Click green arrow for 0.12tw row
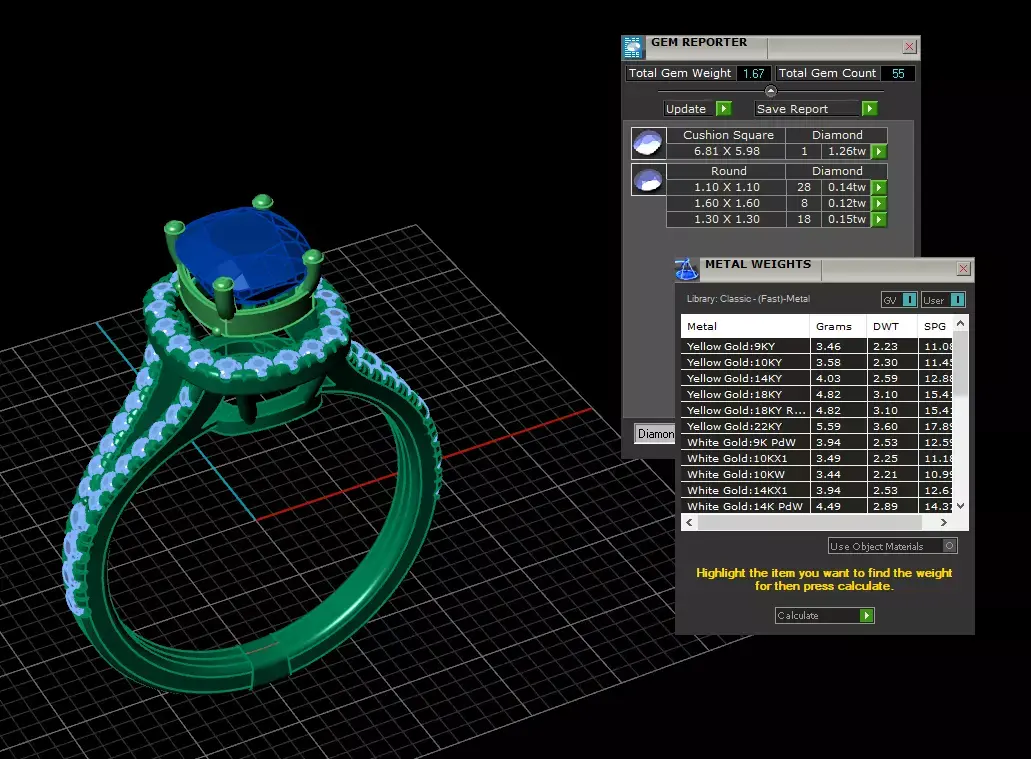Viewport: 1031px width, 759px height. point(879,203)
